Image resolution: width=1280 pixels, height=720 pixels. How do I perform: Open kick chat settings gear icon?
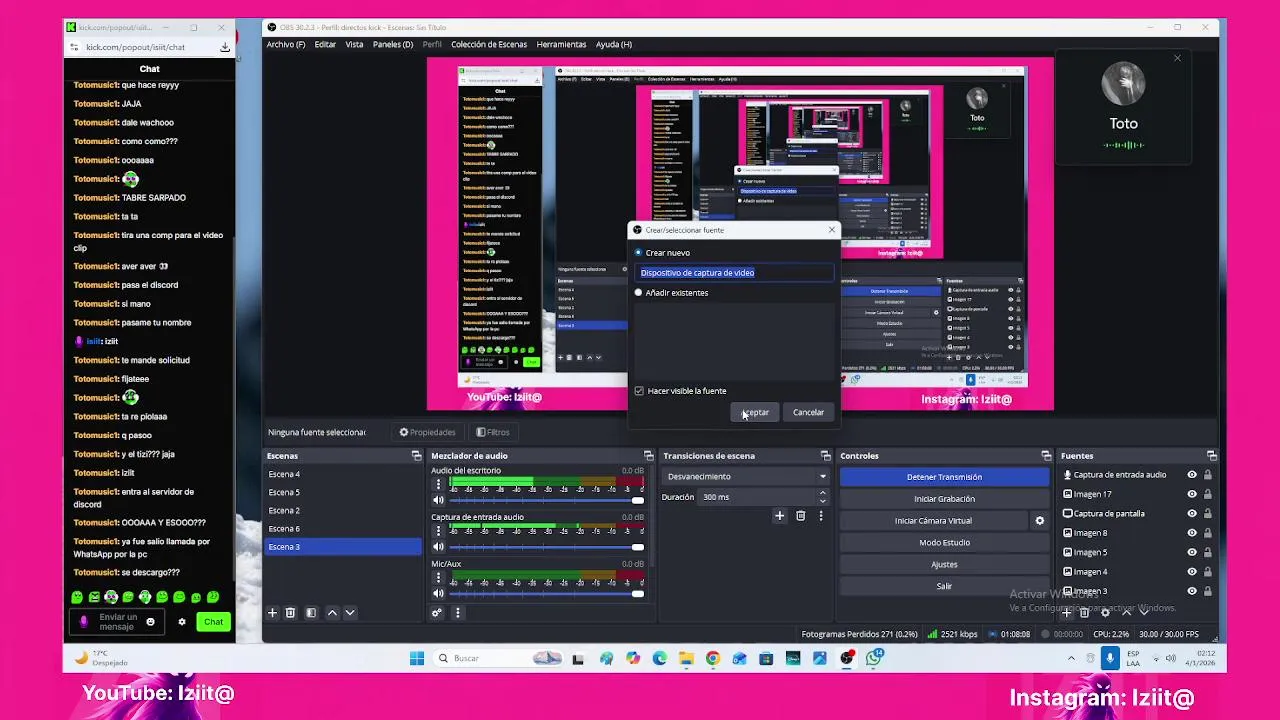click(182, 622)
